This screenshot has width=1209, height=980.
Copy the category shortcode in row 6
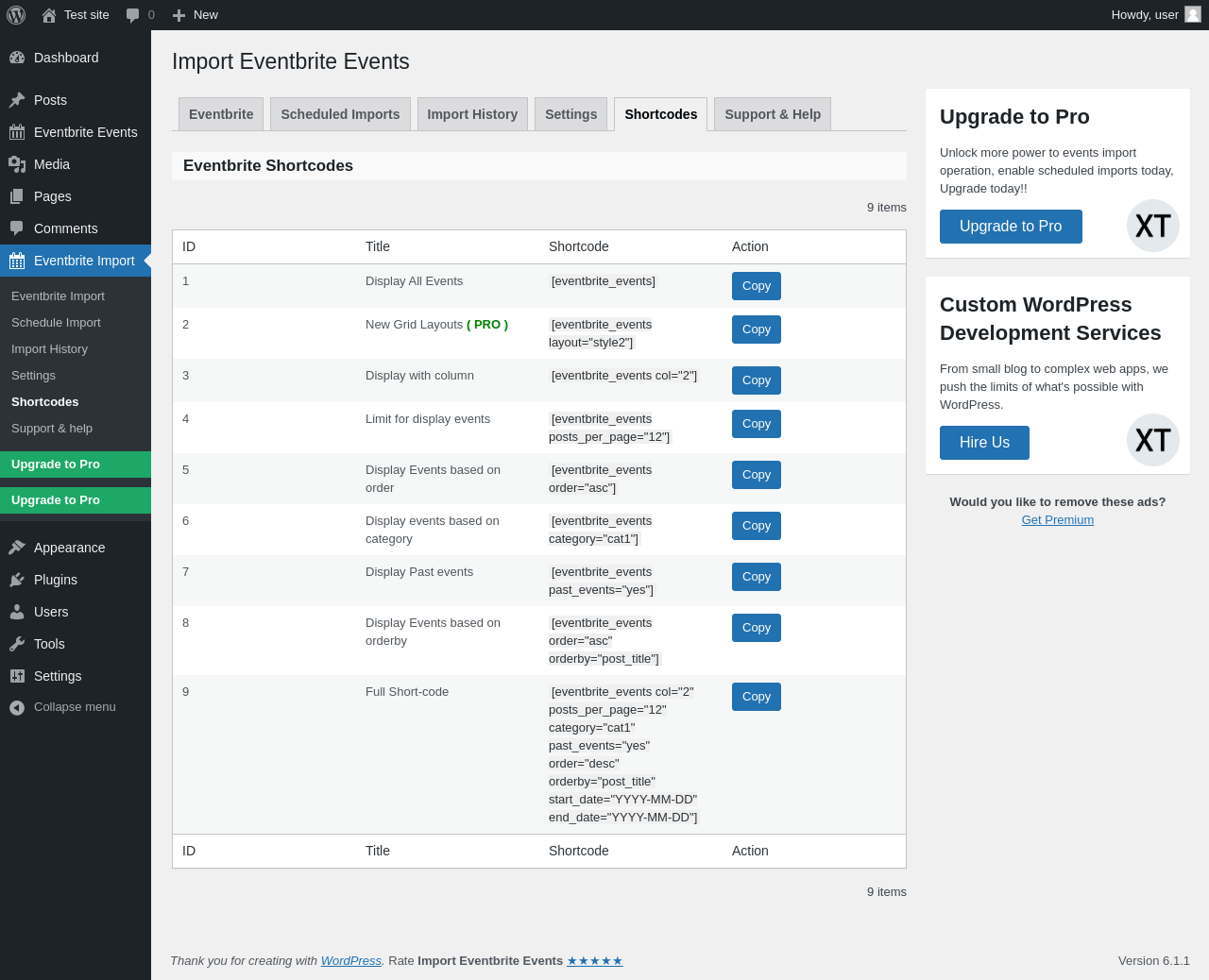click(x=757, y=526)
